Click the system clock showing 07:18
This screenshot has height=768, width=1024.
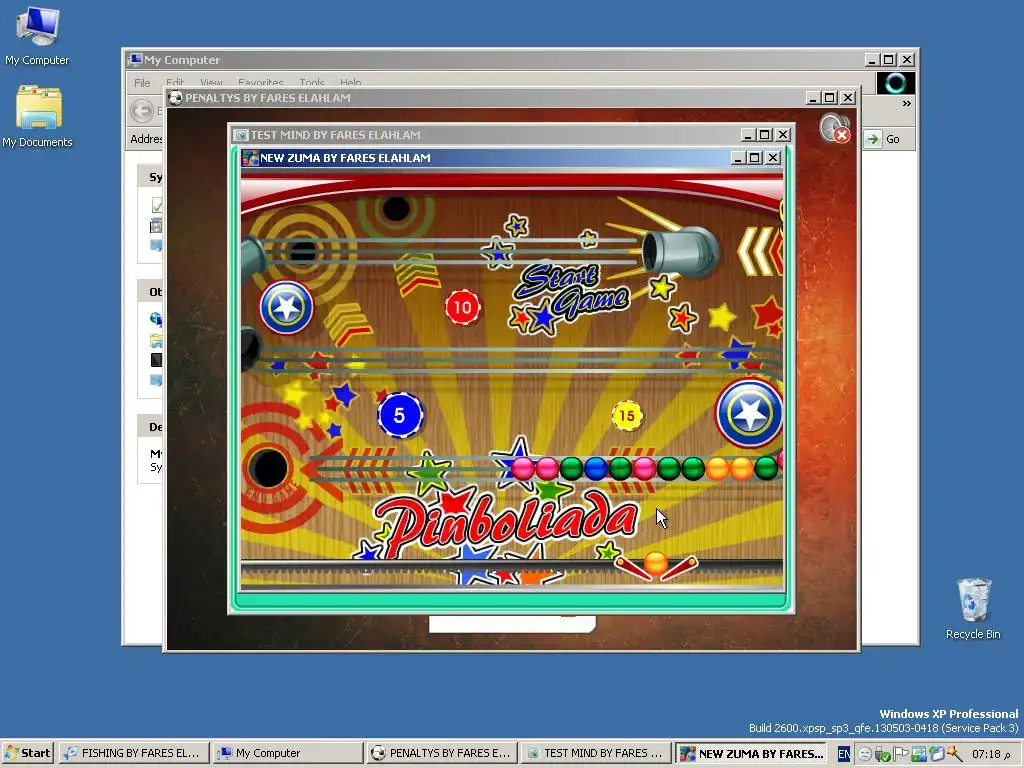(x=991, y=754)
